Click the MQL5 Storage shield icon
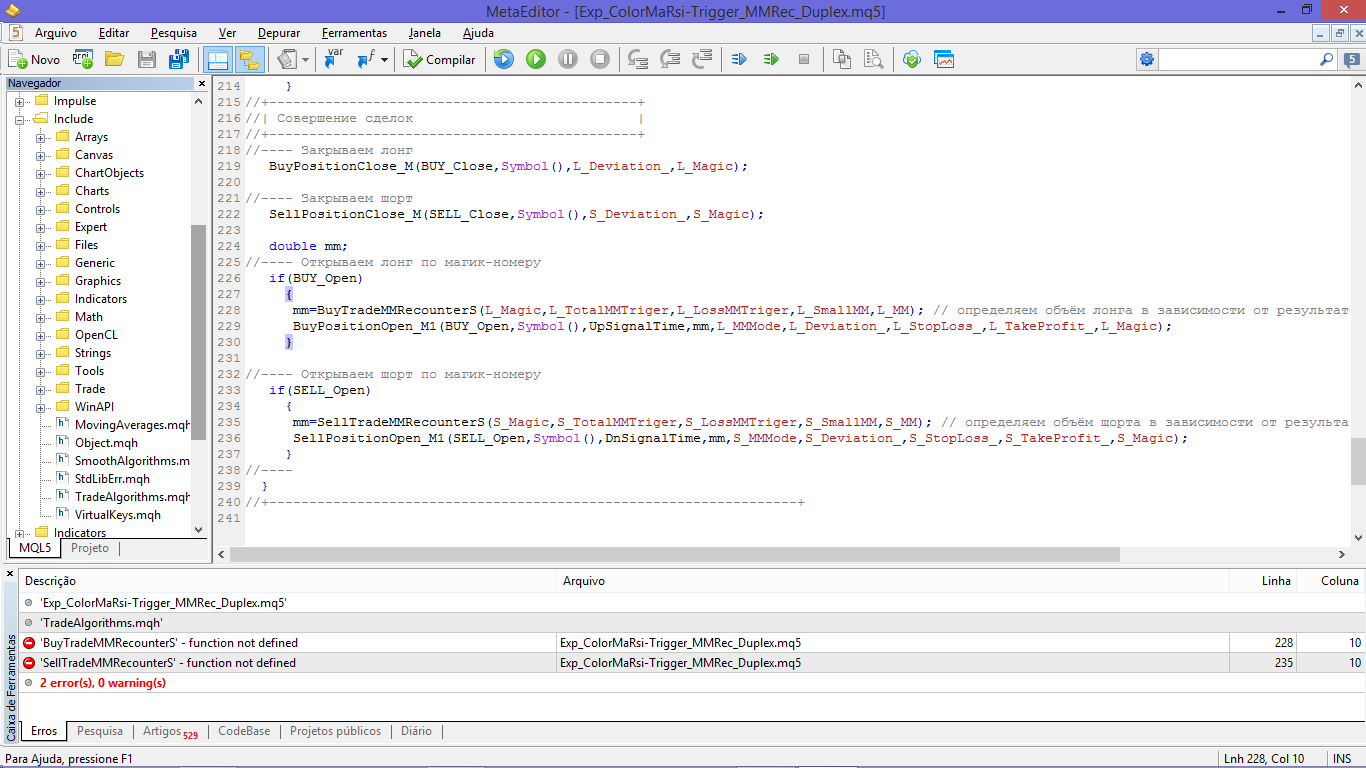 click(x=909, y=59)
